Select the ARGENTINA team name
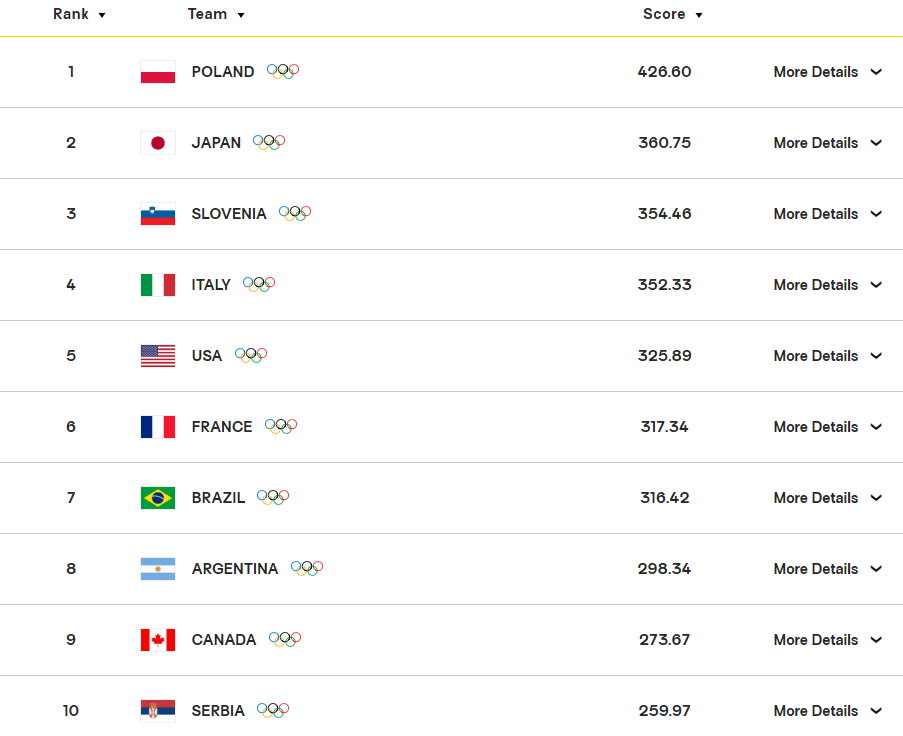Image resolution: width=903 pixels, height=736 pixels. click(235, 569)
